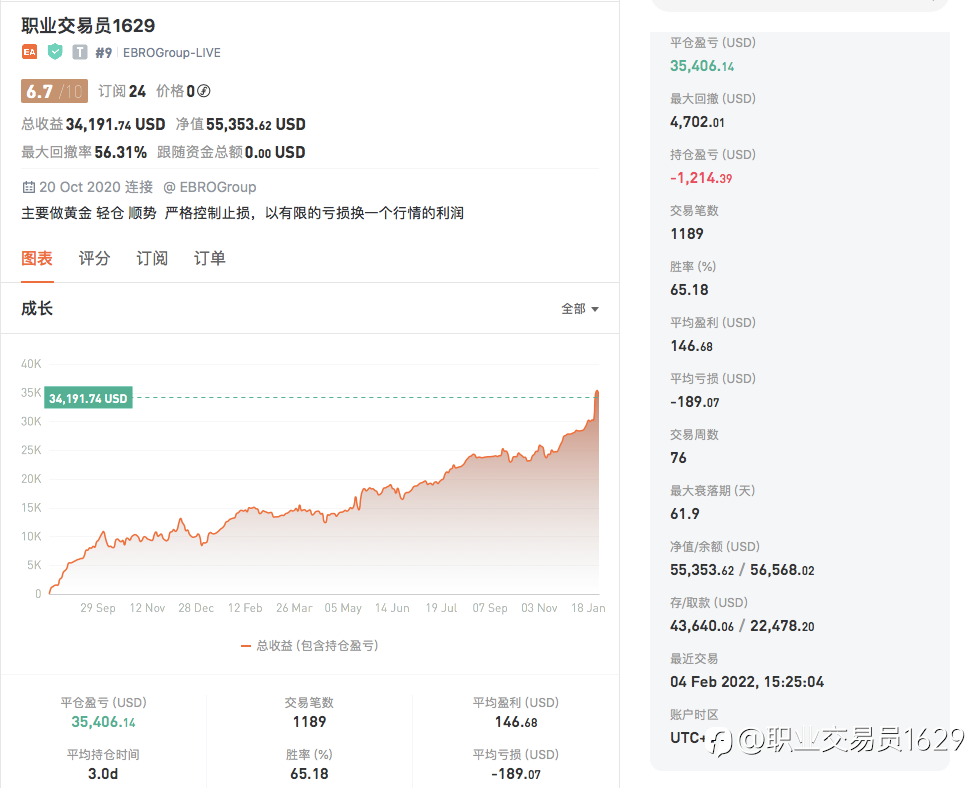Viewport: 975px width, 788px height.
Task: Switch to the 评分 tab
Action: (x=95, y=258)
